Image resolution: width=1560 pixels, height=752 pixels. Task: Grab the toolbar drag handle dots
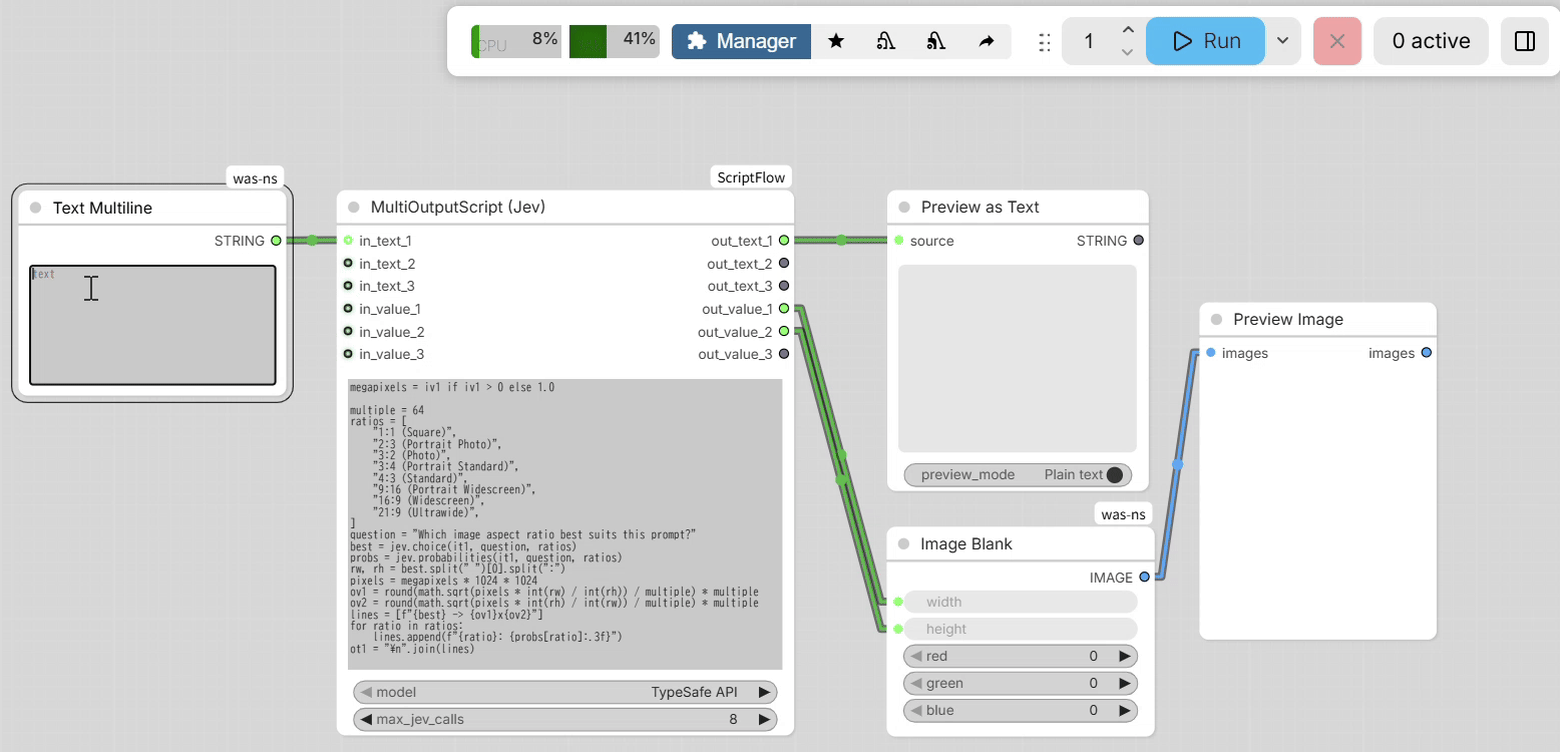1044,42
